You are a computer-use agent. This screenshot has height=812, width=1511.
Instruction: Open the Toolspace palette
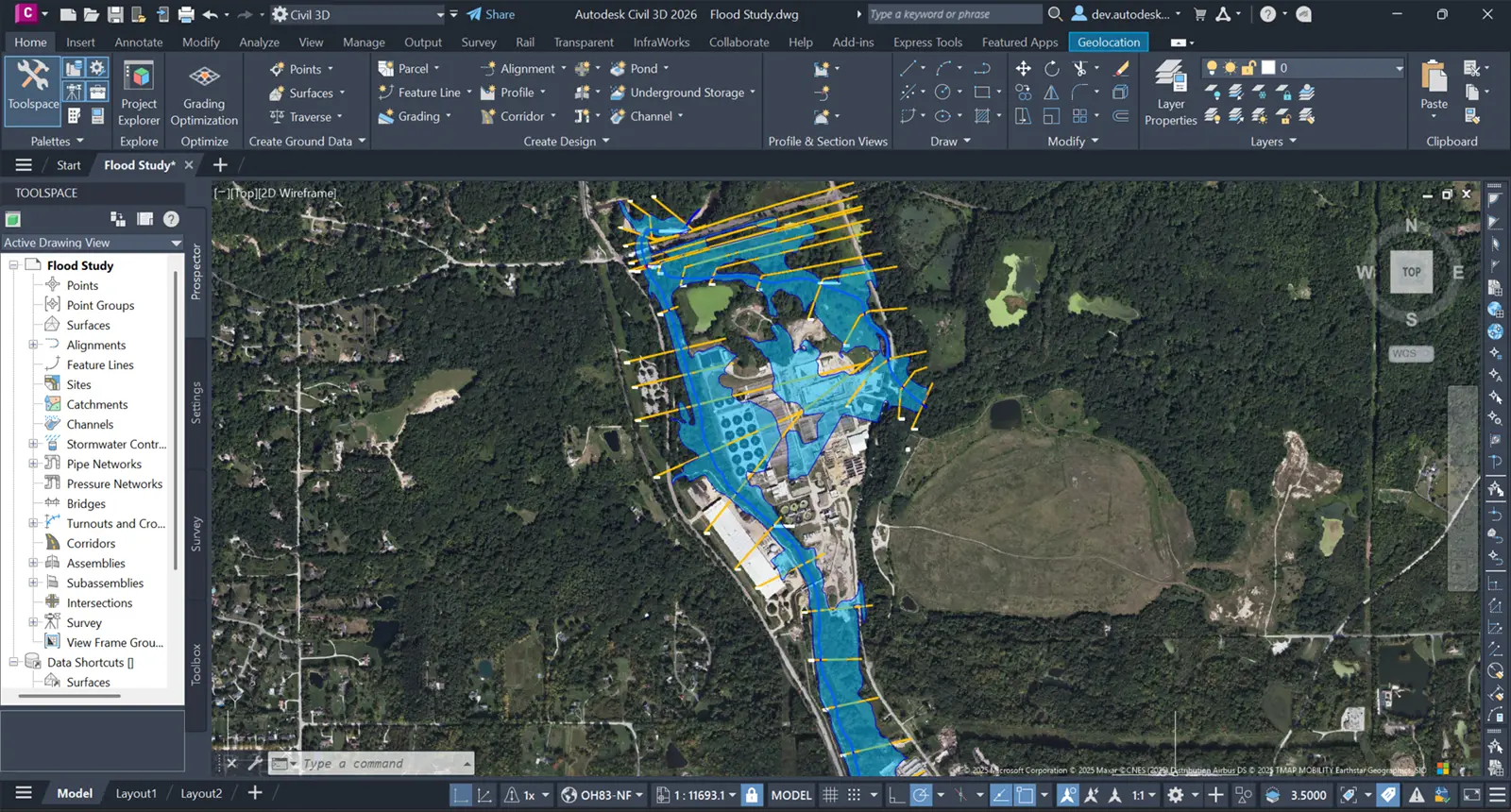pyautogui.click(x=33, y=85)
